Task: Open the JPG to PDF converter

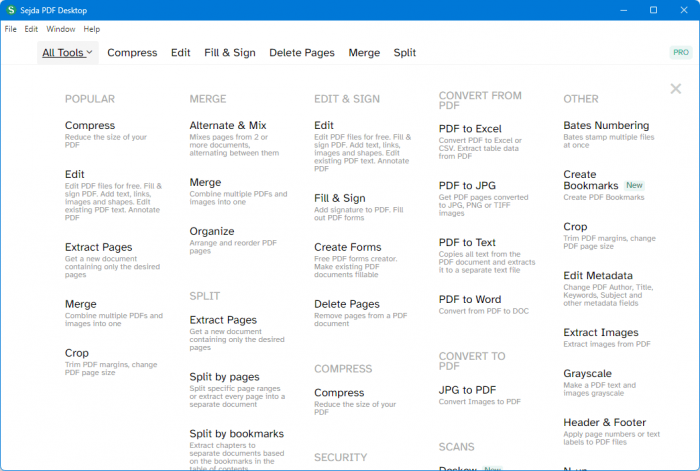Action: click(x=467, y=390)
